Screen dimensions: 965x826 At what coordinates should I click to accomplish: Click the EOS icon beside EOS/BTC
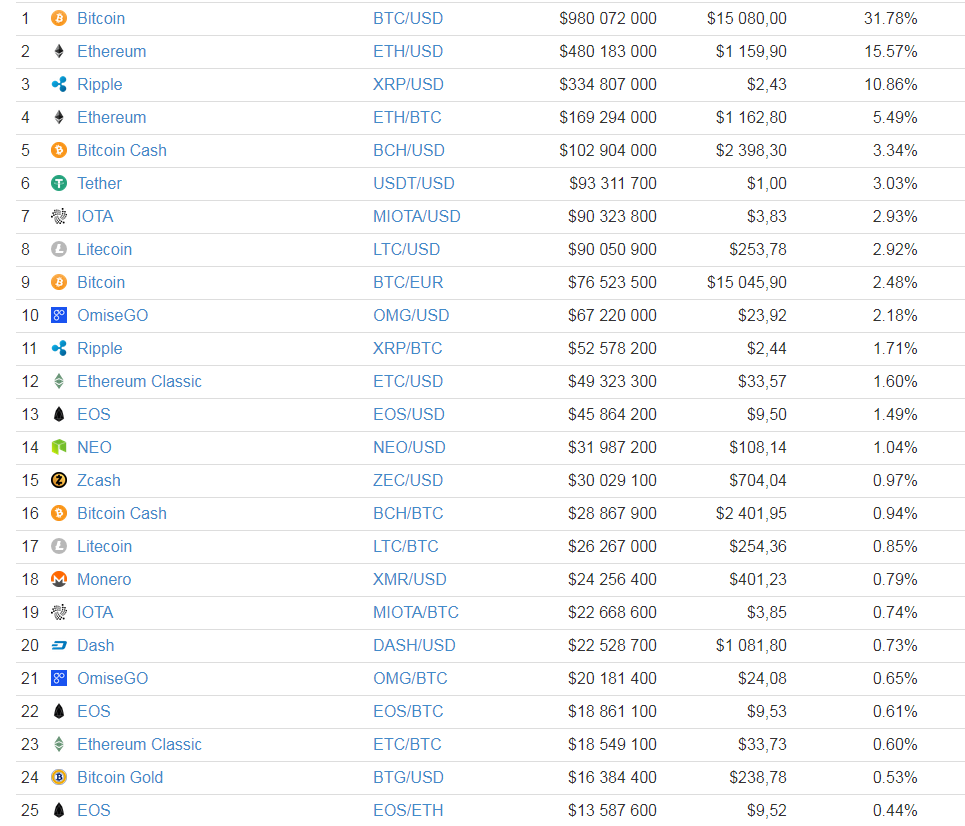pyautogui.click(x=59, y=712)
